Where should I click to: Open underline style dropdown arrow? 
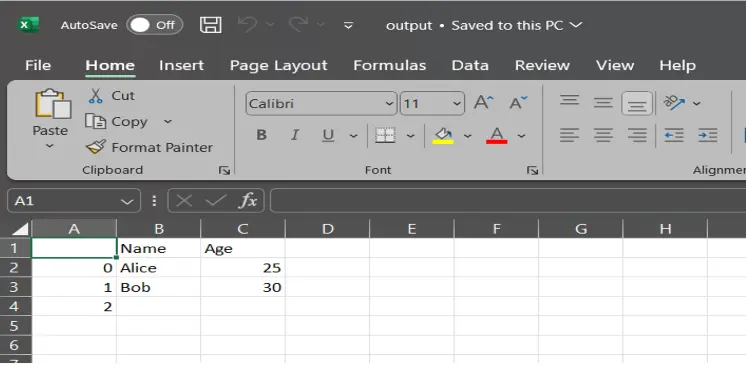[353, 136]
